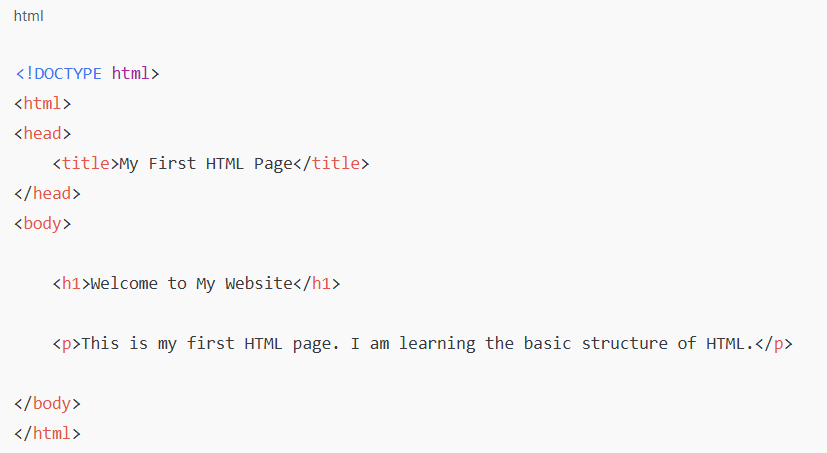Click the purple html word after DOCTYPE
This screenshot has height=453, width=827.
(130, 73)
